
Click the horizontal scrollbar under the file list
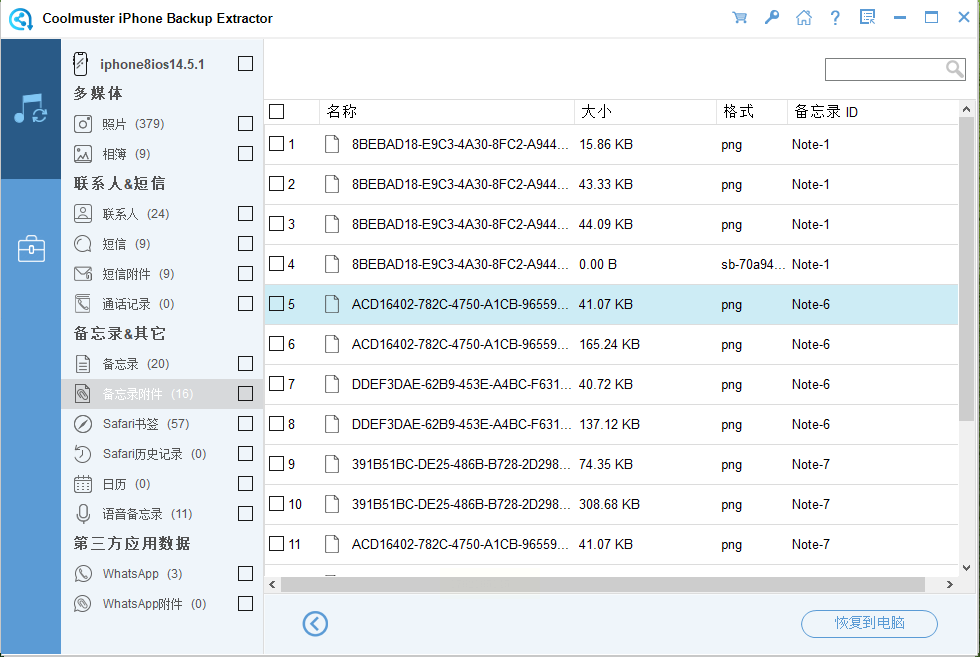click(x=602, y=584)
